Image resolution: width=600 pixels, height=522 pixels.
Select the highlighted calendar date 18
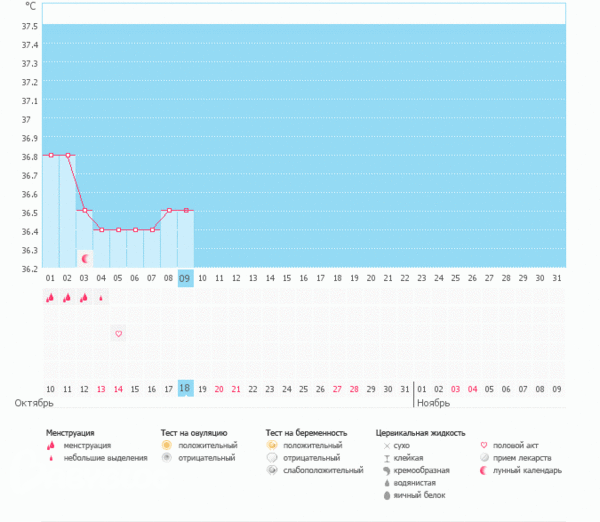tap(185, 388)
